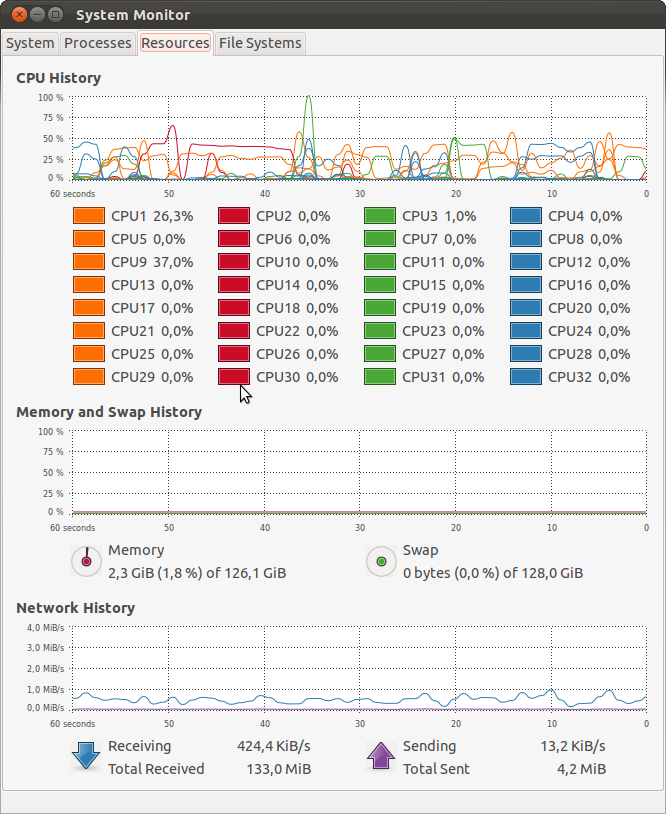Click the blue CPU32 legend icon

[524, 376]
